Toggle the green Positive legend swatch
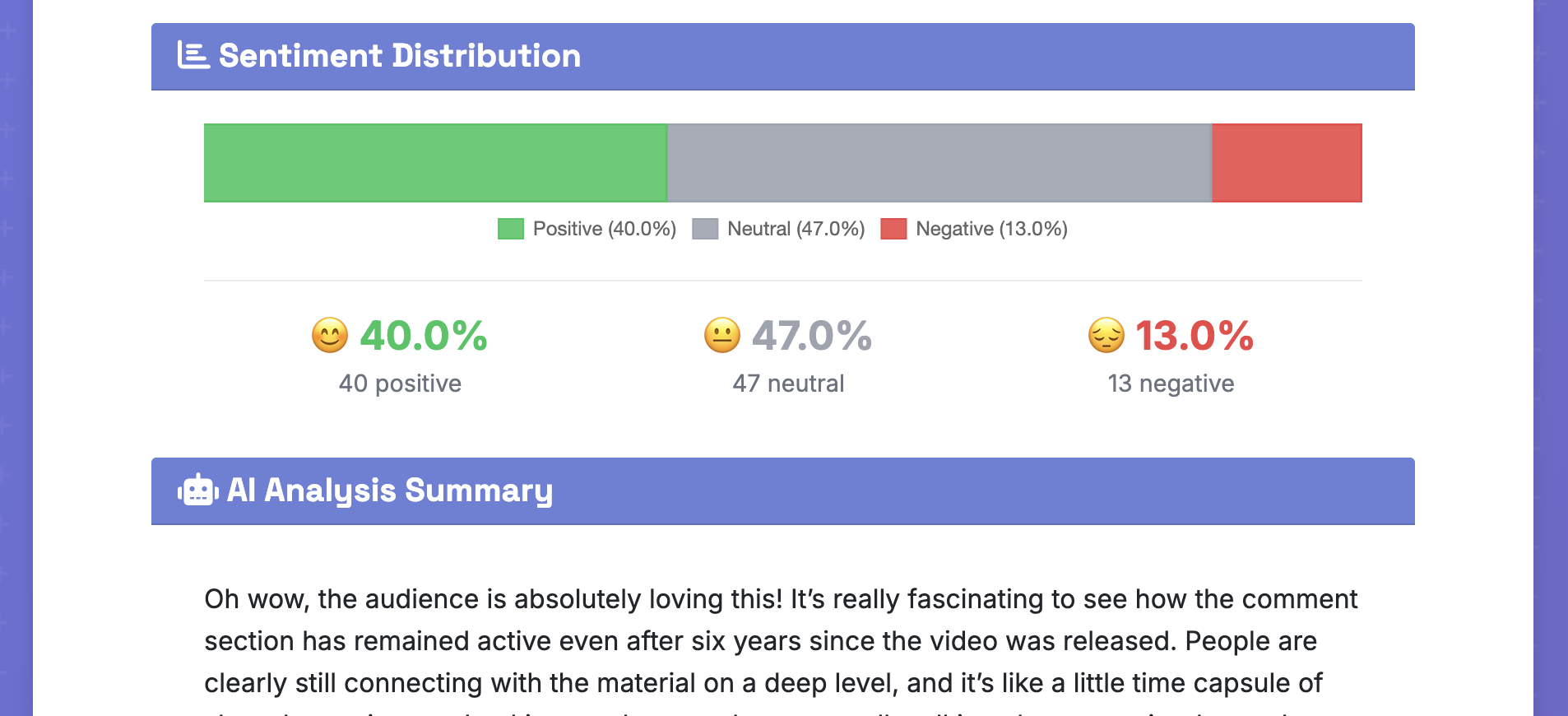The image size is (1568, 716). pyautogui.click(x=511, y=229)
